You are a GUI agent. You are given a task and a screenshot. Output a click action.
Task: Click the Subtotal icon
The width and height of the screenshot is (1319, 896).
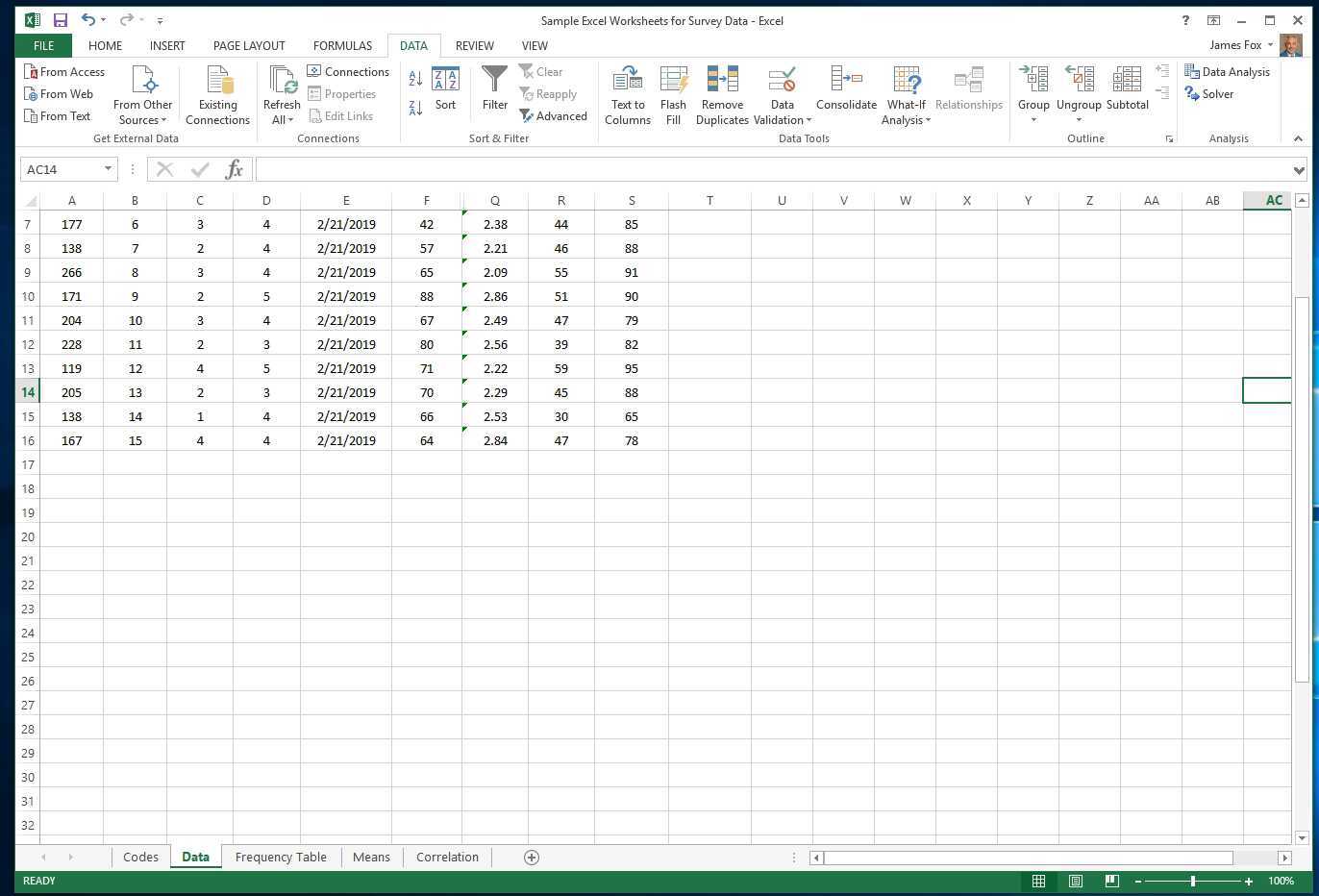tap(1127, 80)
